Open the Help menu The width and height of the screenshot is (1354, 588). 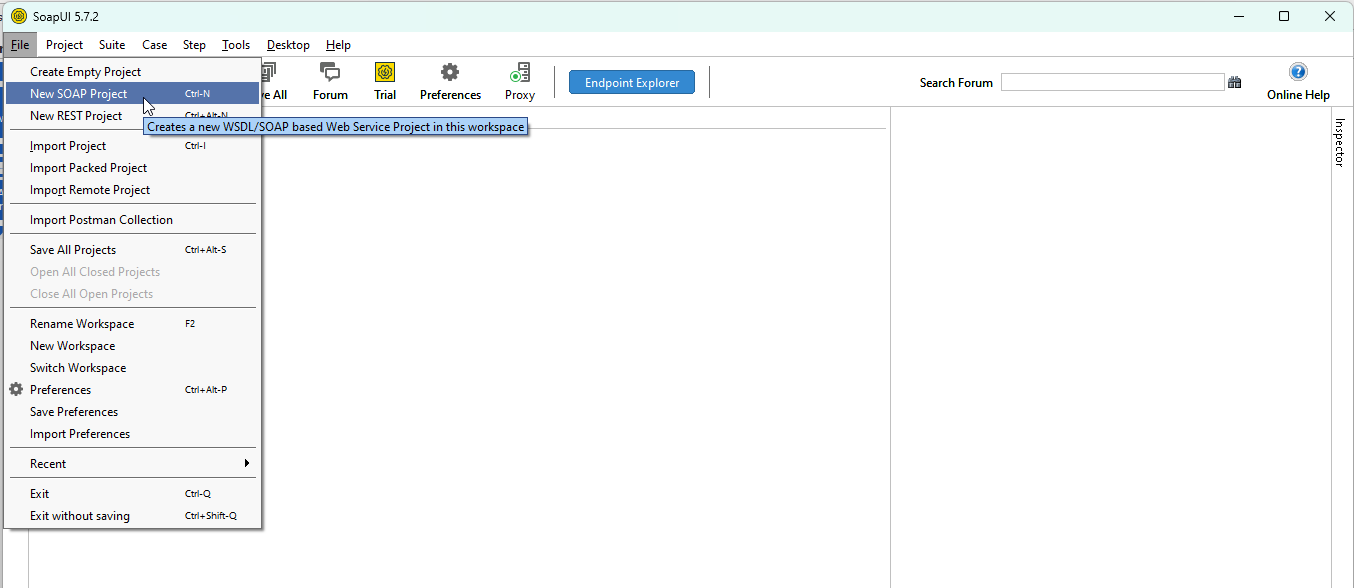coord(338,45)
